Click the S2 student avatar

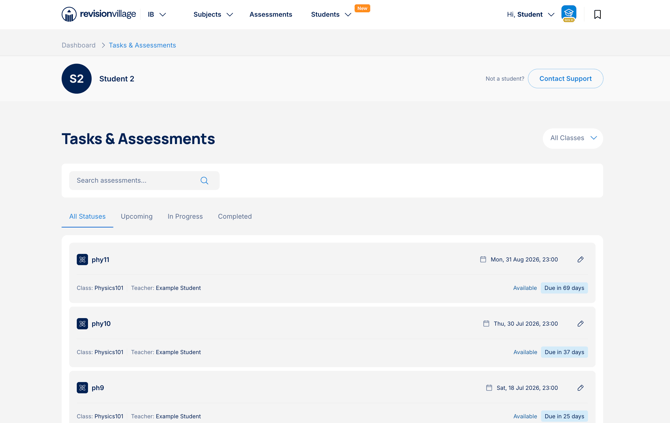76,79
